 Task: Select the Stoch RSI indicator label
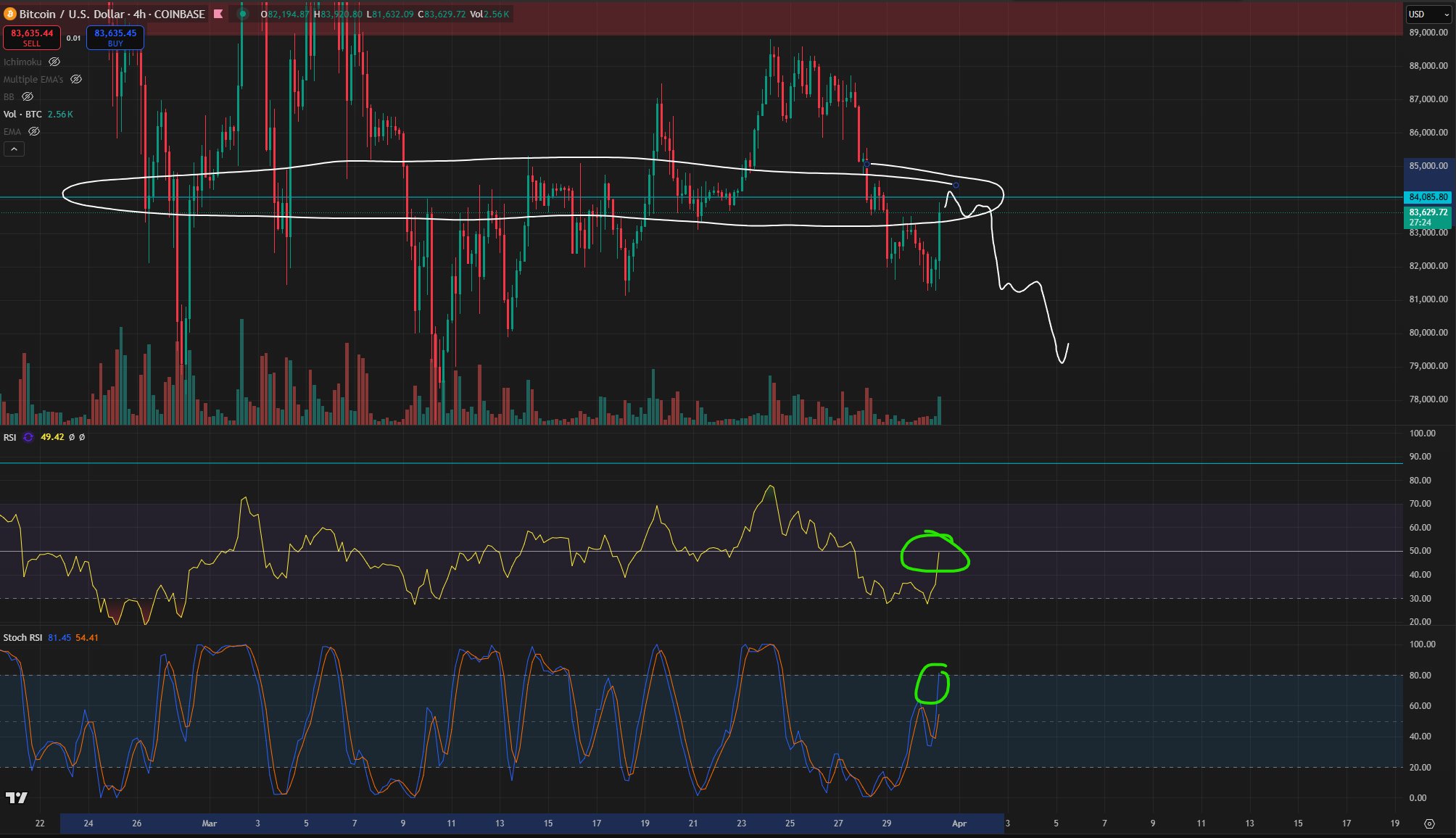22,638
